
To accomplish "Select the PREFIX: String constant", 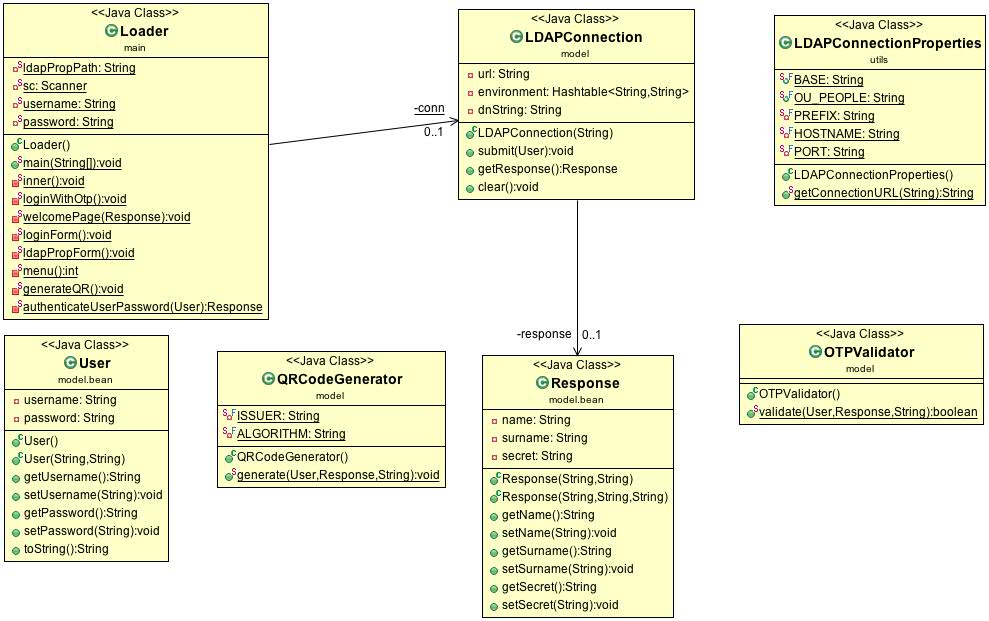I will (834, 116).
